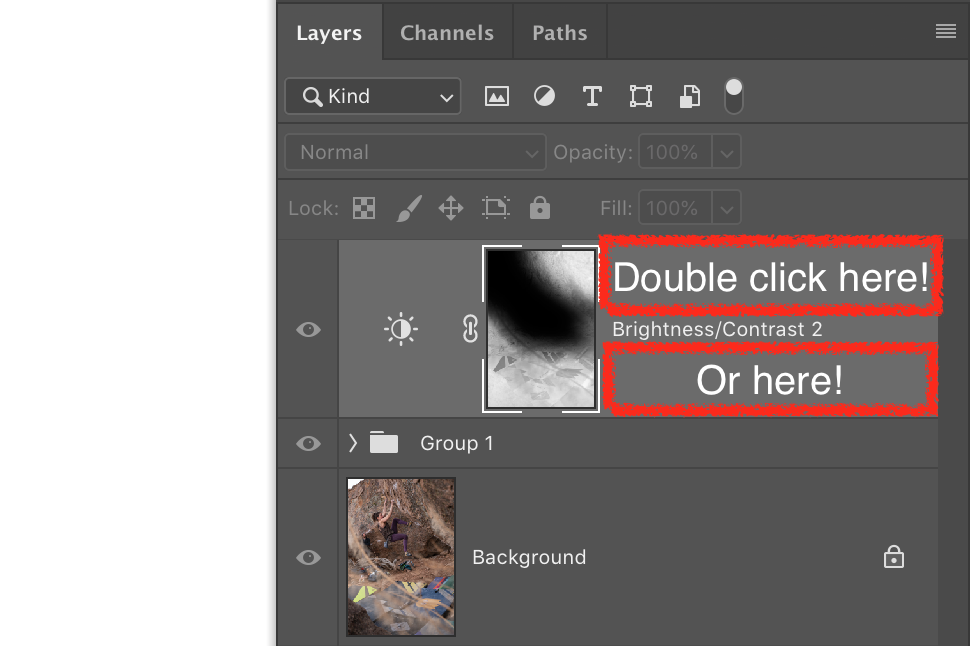Lock image pixels brush icon

coord(409,208)
